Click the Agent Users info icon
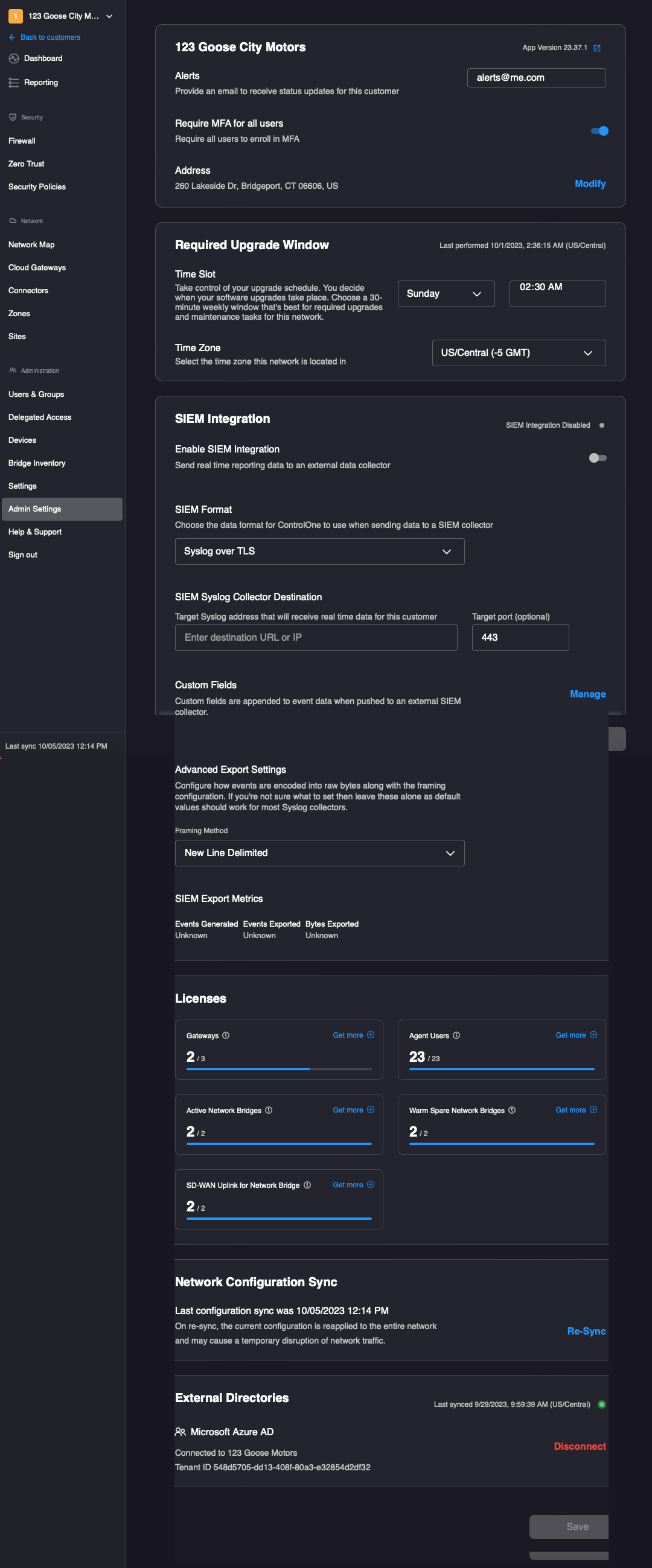Screen dimensions: 652x1568 pos(456,1035)
